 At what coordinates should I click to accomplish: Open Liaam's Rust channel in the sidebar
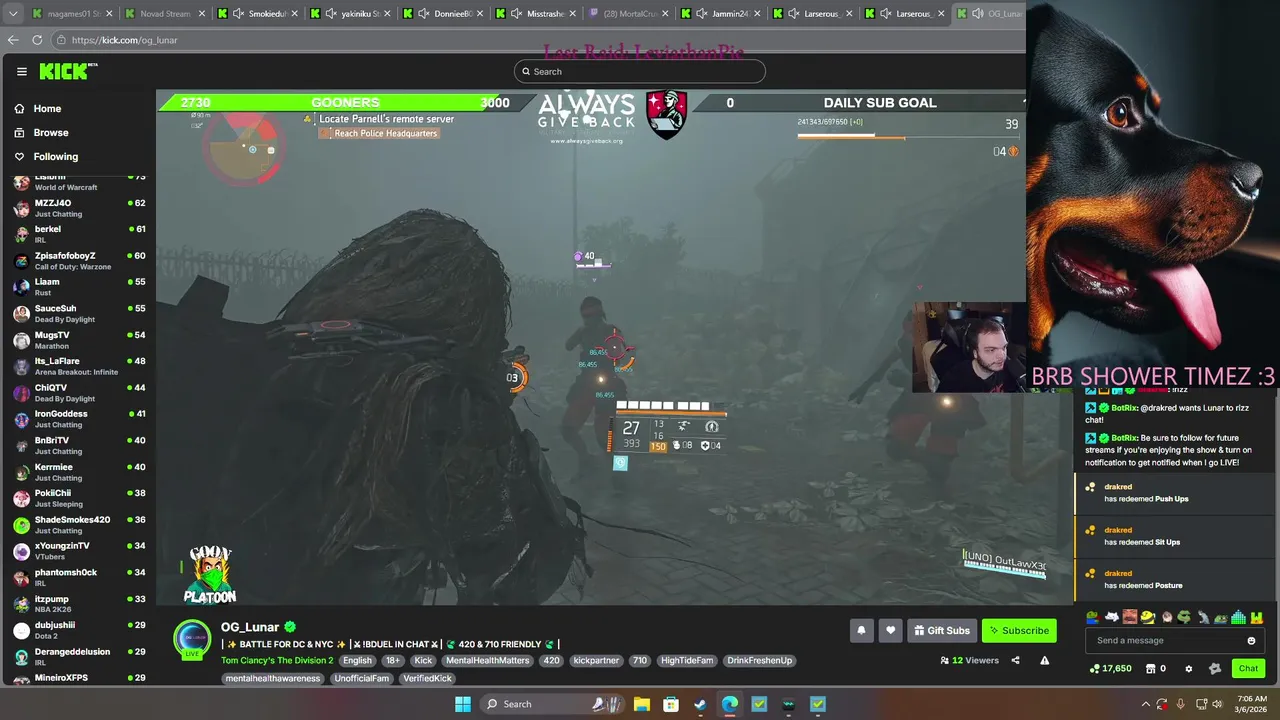(x=78, y=287)
